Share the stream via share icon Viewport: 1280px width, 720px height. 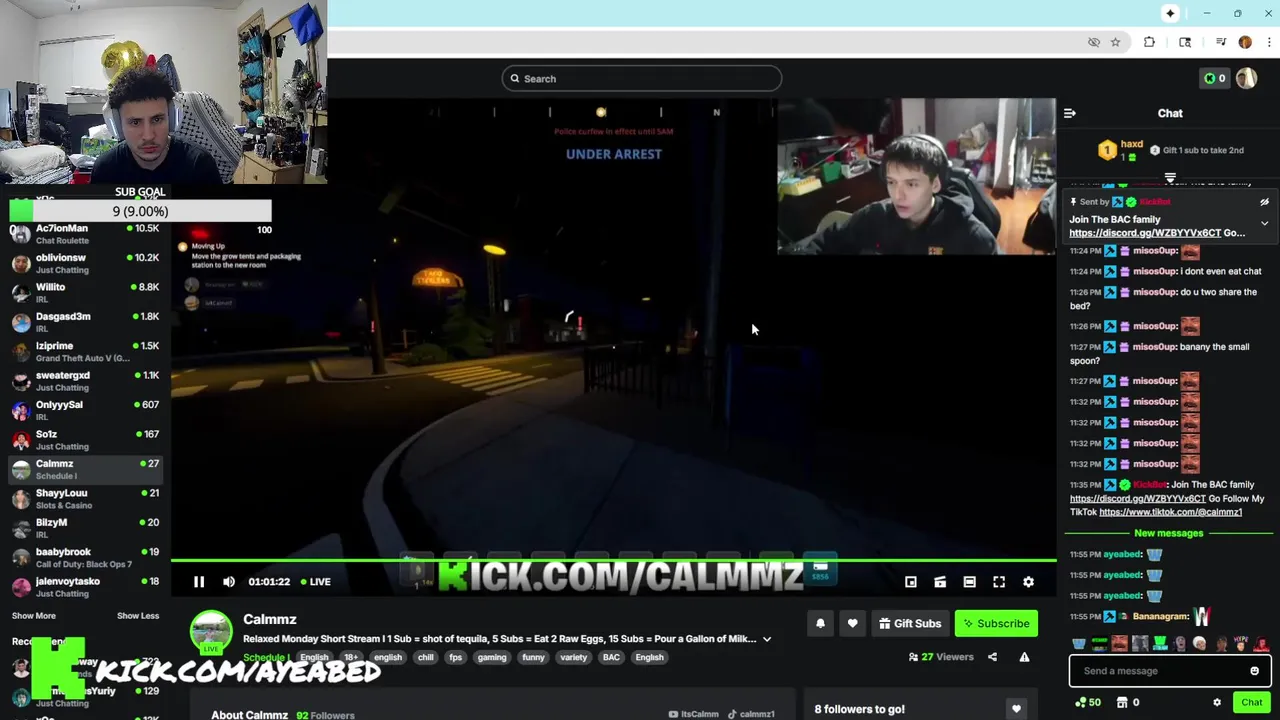click(x=992, y=657)
